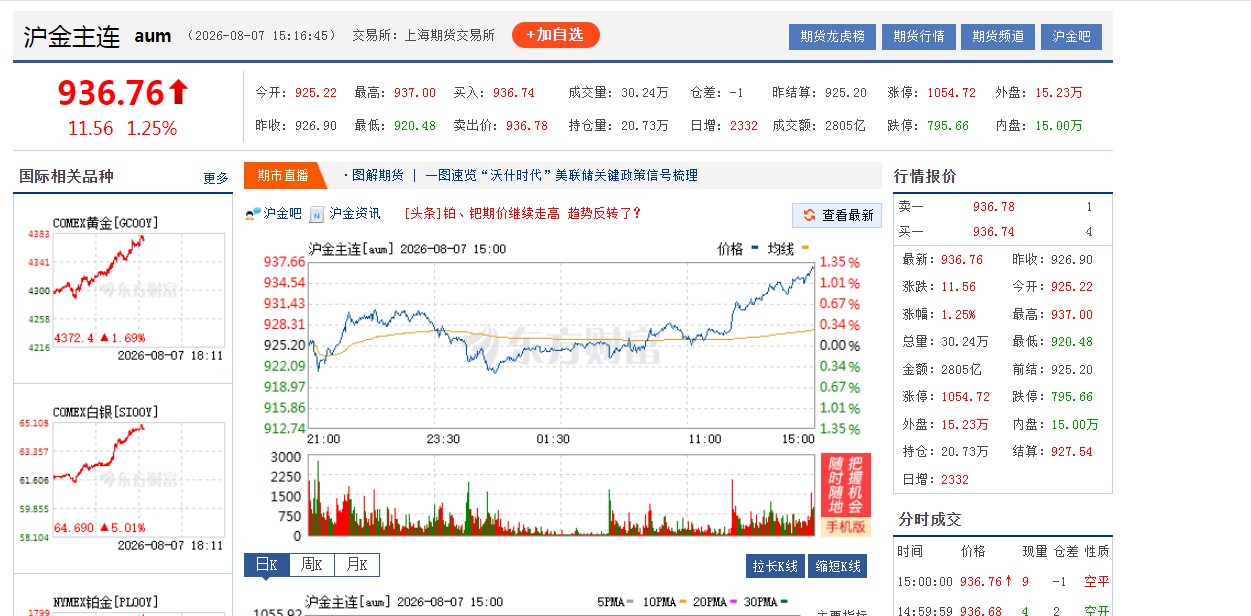The height and width of the screenshot is (616, 1251).
Task: Open 期货龙虎榜 page
Action: pyautogui.click(x=832, y=37)
